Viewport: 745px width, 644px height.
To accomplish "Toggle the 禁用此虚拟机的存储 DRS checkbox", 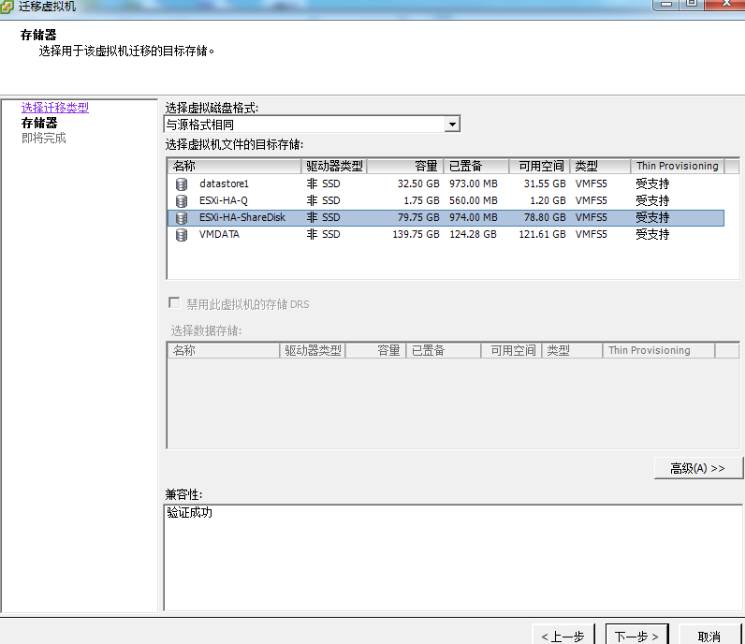I will (x=175, y=303).
